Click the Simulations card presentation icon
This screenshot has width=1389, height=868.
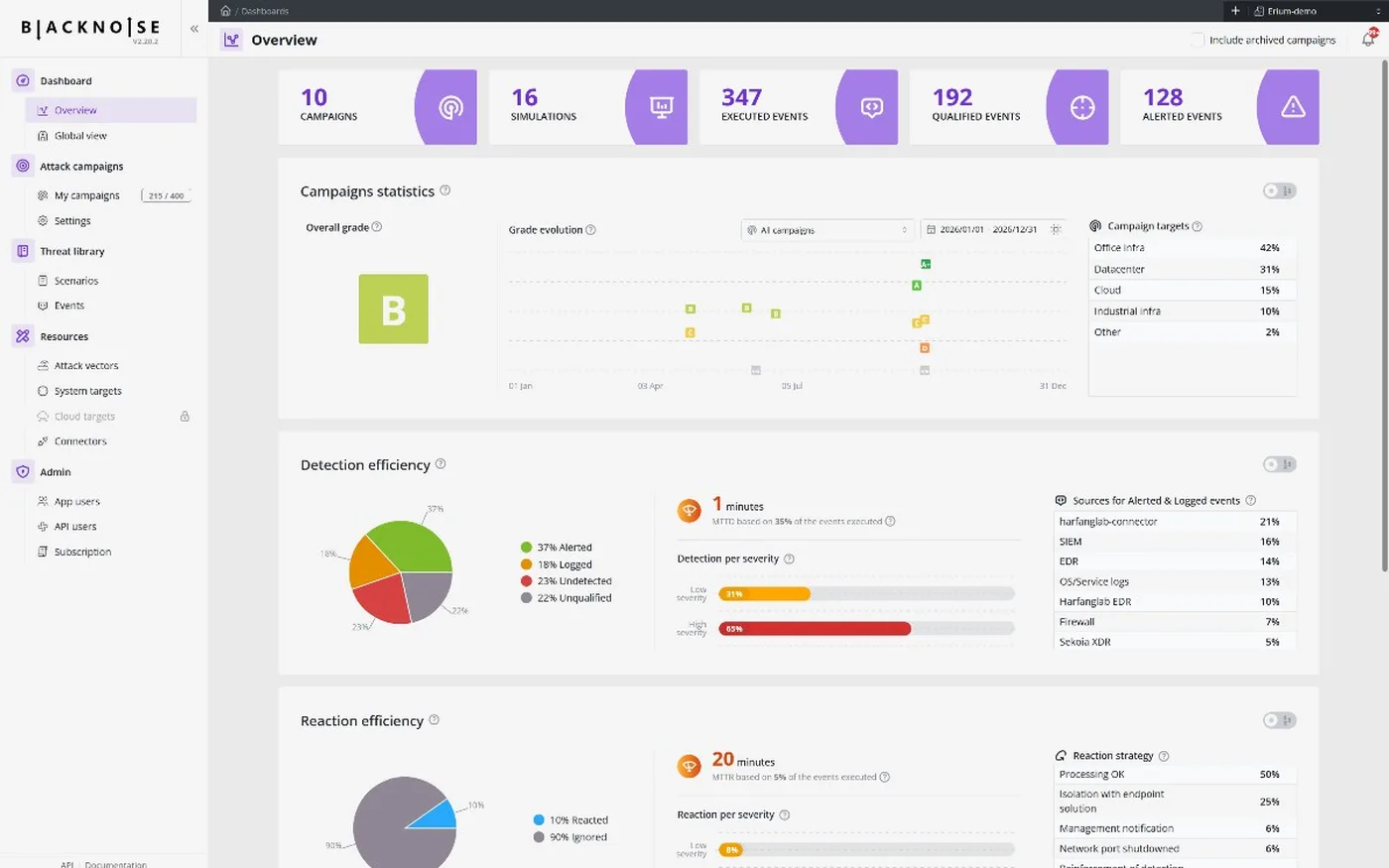pos(662,107)
